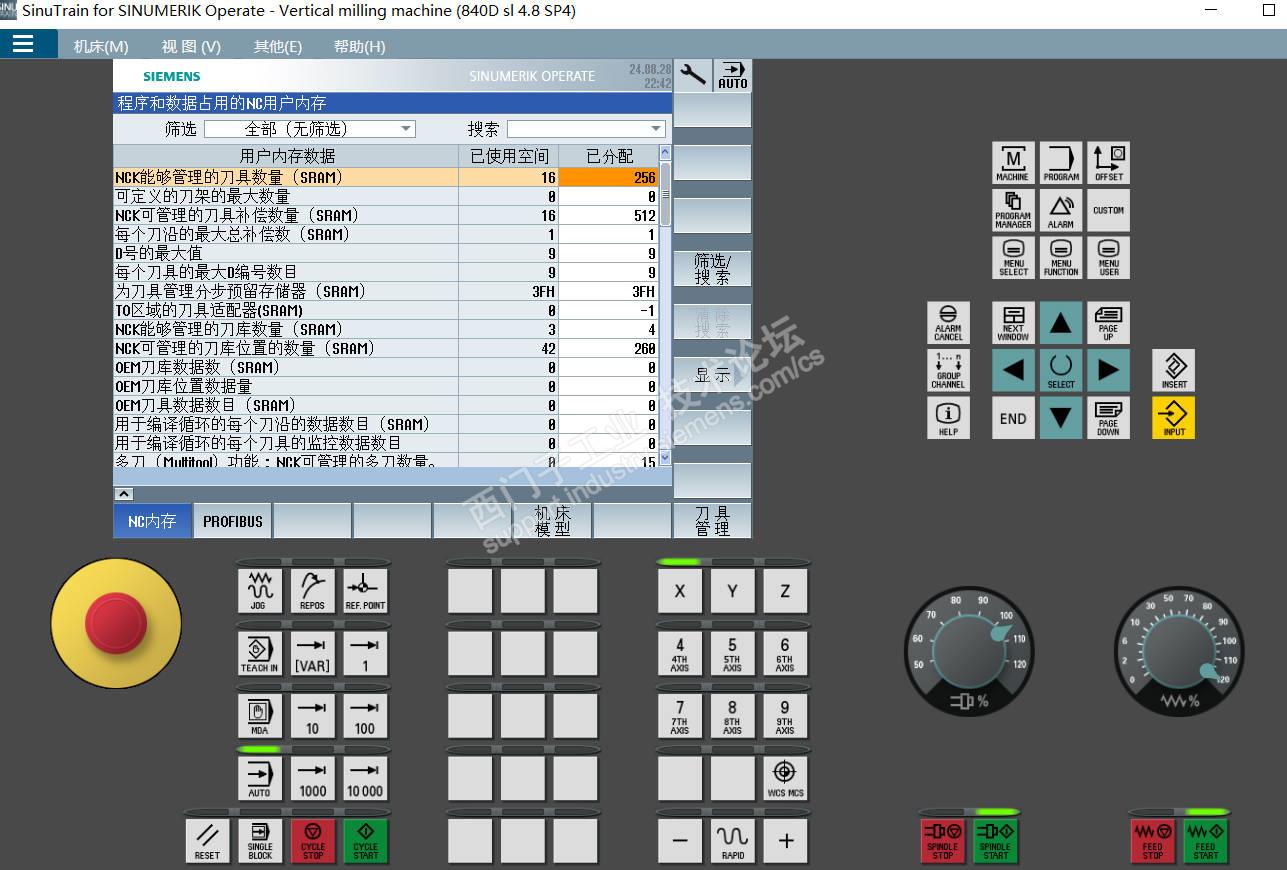Click the NEXT WINDOW key
The height and width of the screenshot is (870, 1287).
1013,323
